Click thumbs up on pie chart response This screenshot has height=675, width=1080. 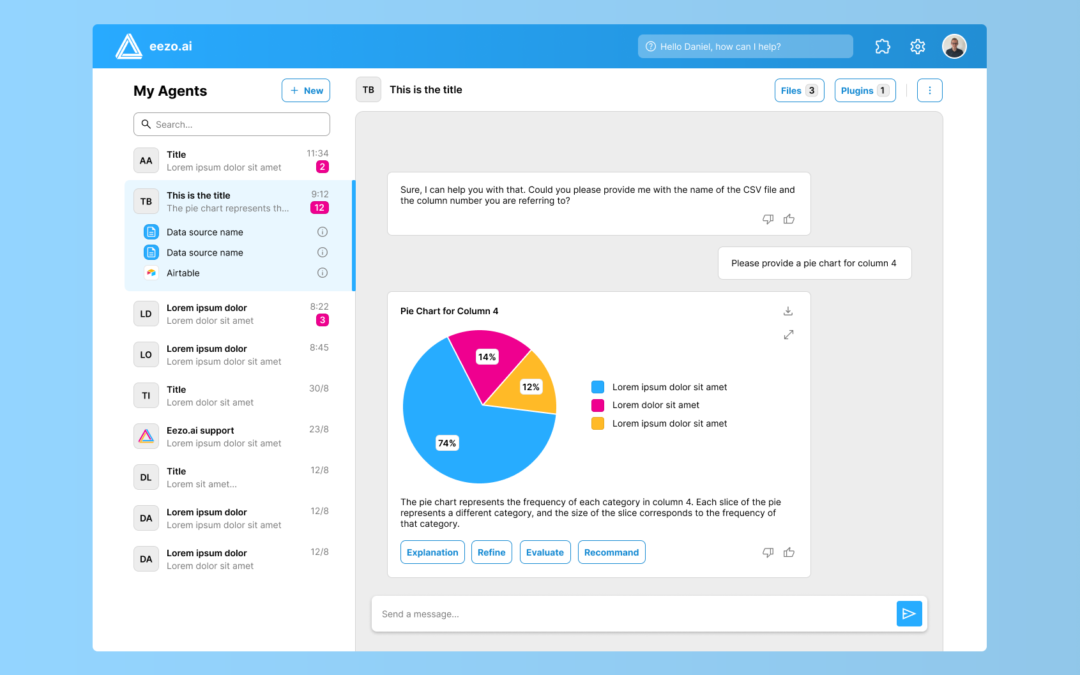point(789,552)
